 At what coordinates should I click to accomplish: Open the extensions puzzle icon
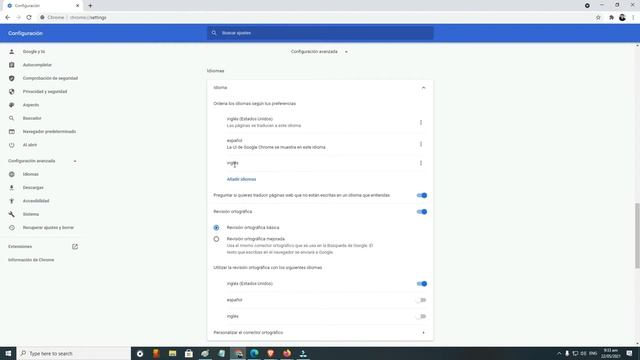point(611,18)
